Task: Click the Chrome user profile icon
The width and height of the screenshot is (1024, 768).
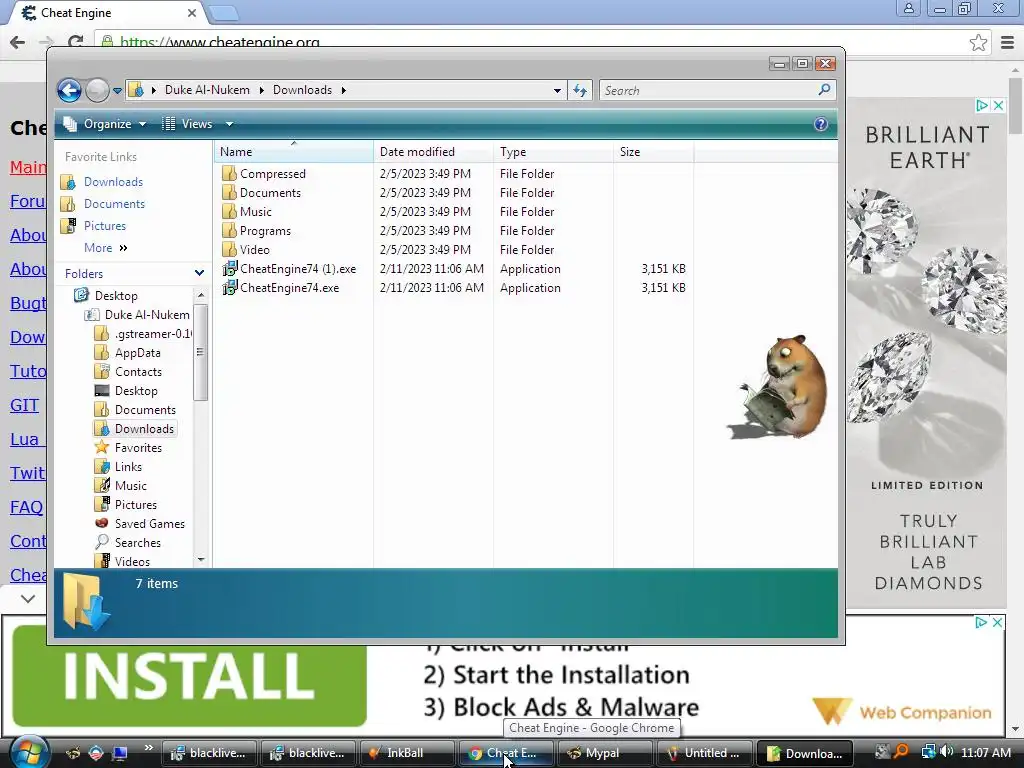Action: 908,8
